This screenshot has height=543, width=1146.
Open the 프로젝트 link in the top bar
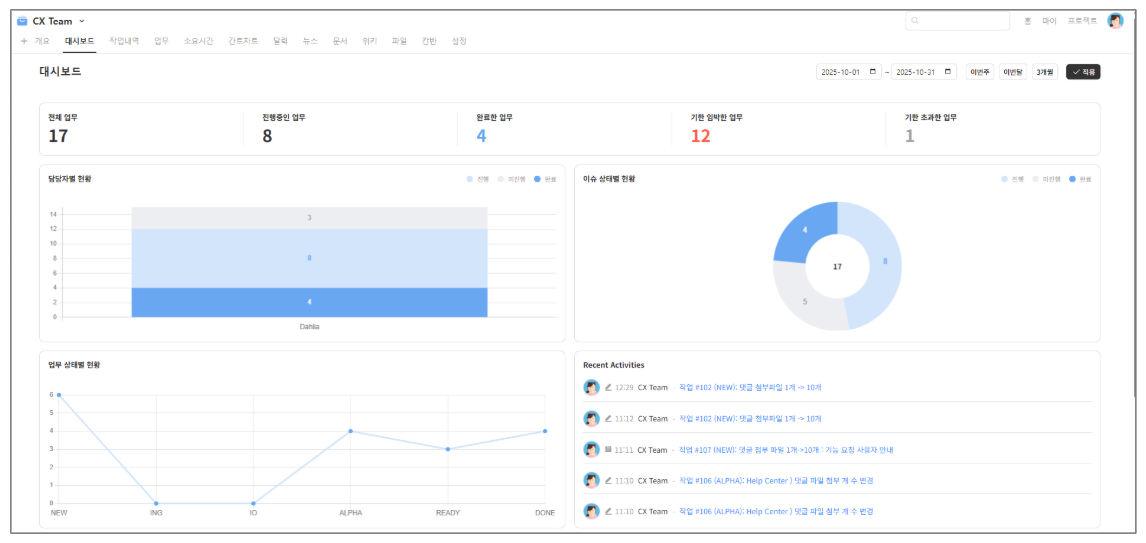(x=1082, y=21)
